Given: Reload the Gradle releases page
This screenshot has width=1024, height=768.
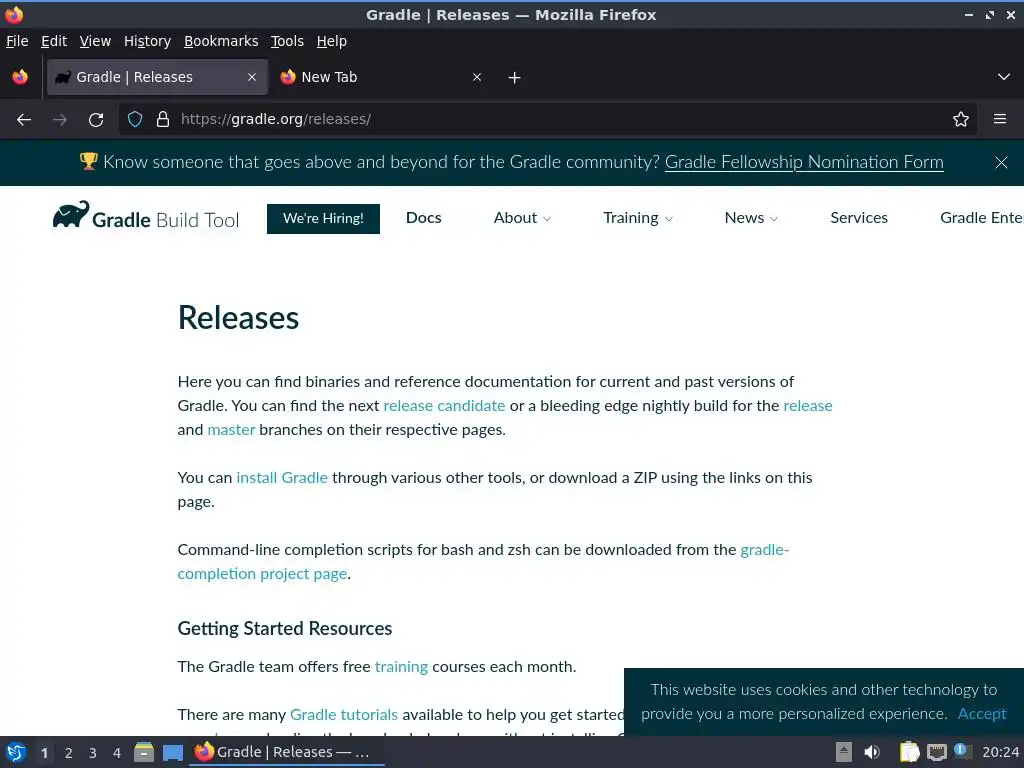Looking at the screenshot, I should [96, 120].
